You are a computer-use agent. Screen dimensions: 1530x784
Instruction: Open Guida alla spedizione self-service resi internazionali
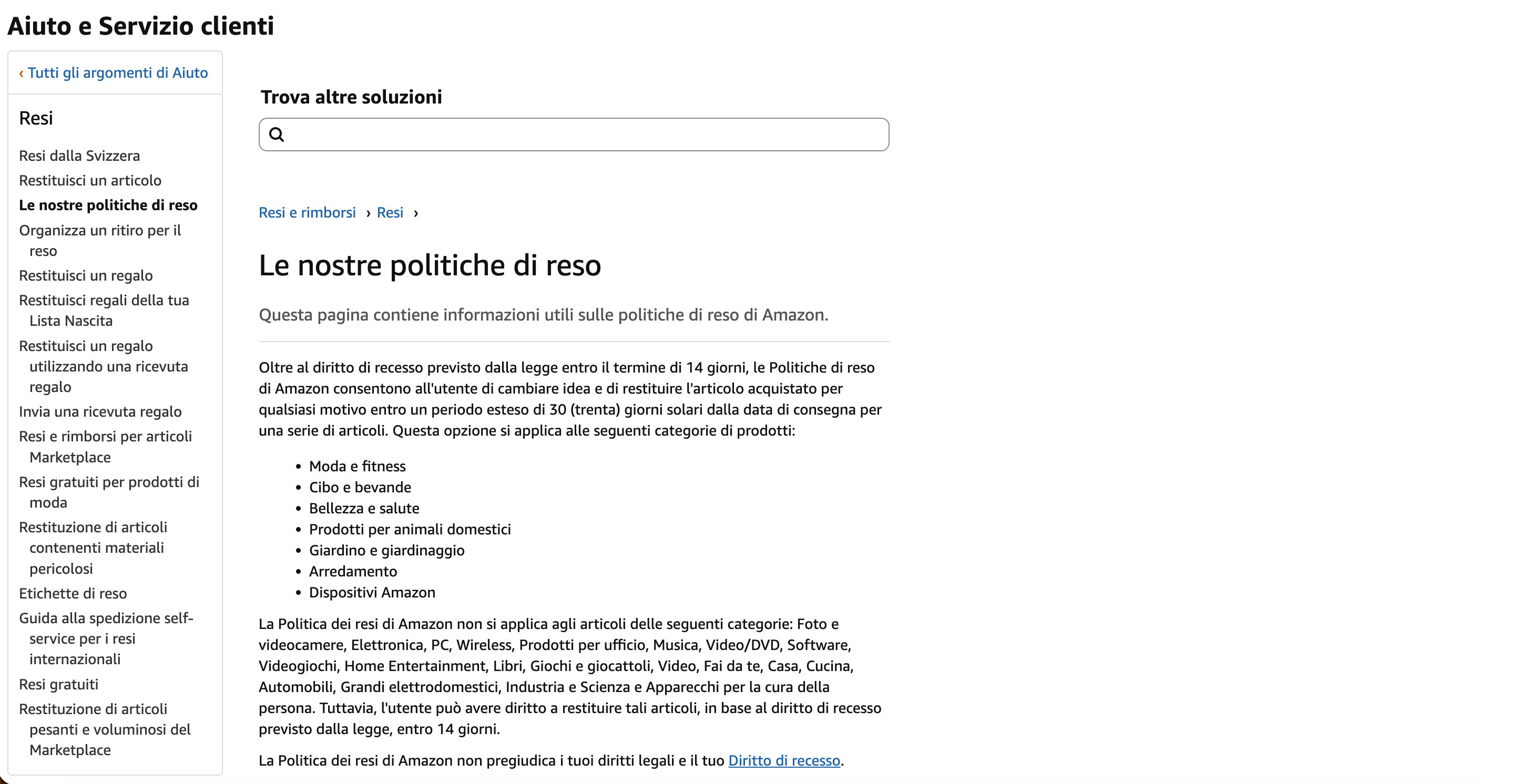click(106, 638)
